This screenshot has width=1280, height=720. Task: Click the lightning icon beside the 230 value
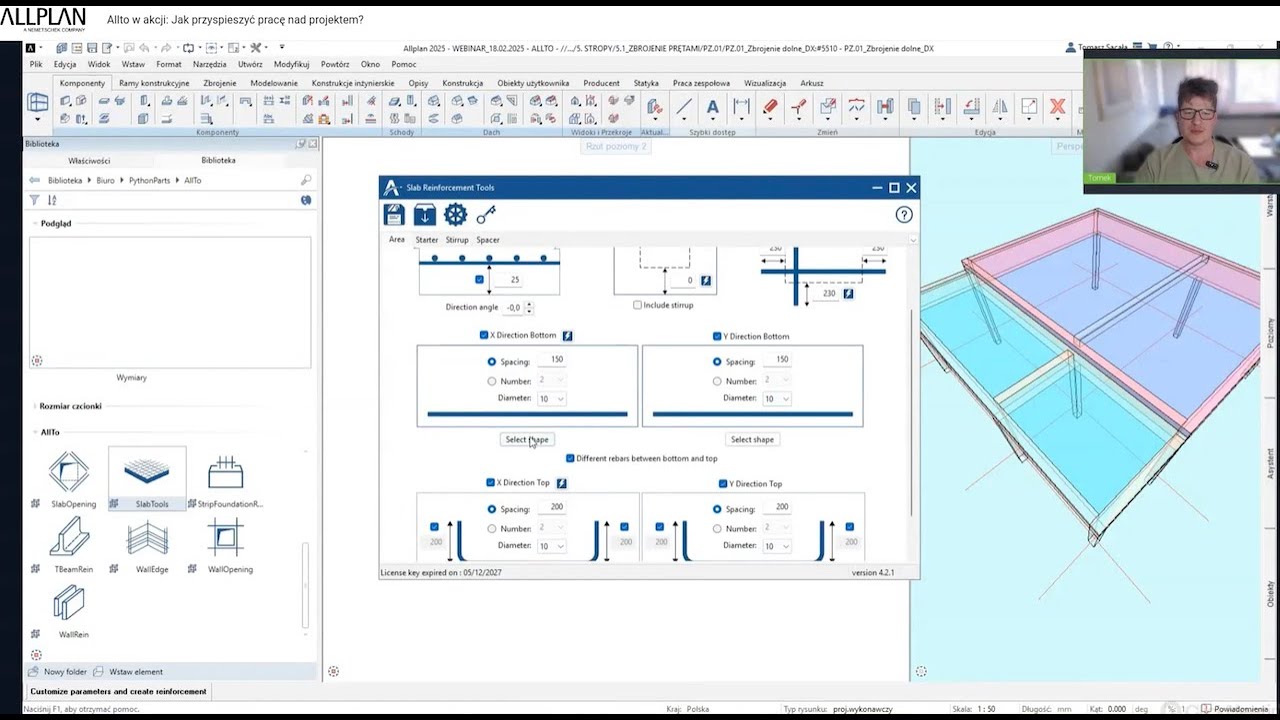click(848, 294)
